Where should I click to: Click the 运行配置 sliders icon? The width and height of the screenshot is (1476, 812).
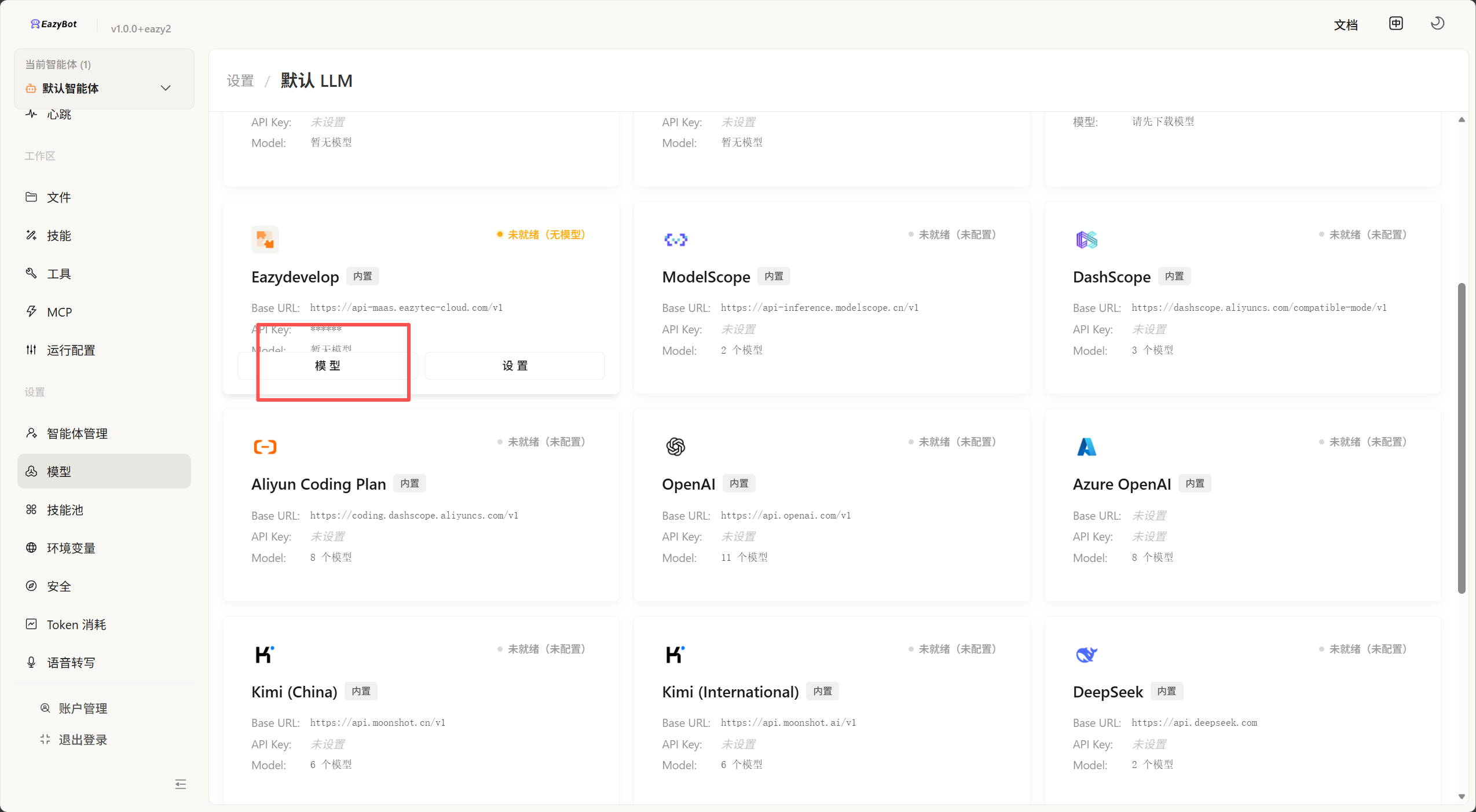[31, 350]
